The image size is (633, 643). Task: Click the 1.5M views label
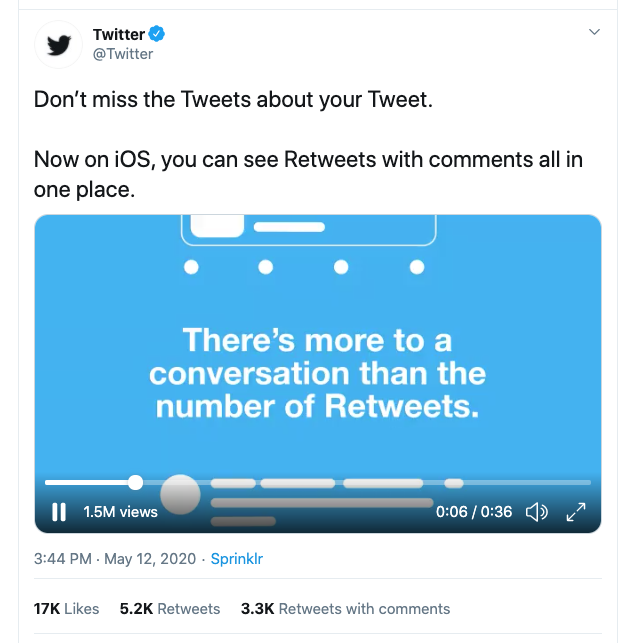pyautogui.click(x=120, y=512)
